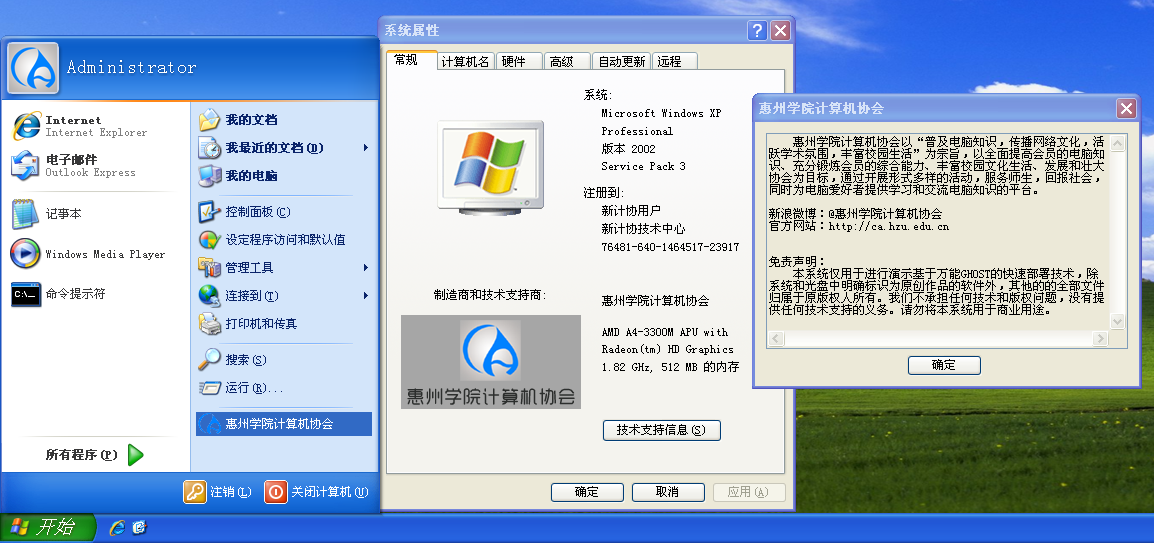The width and height of the screenshot is (1154, 543).
Task: Click 惠州学院计算机协会 OEM logo image
Action: pyautogui.click(x=491, y=362)
